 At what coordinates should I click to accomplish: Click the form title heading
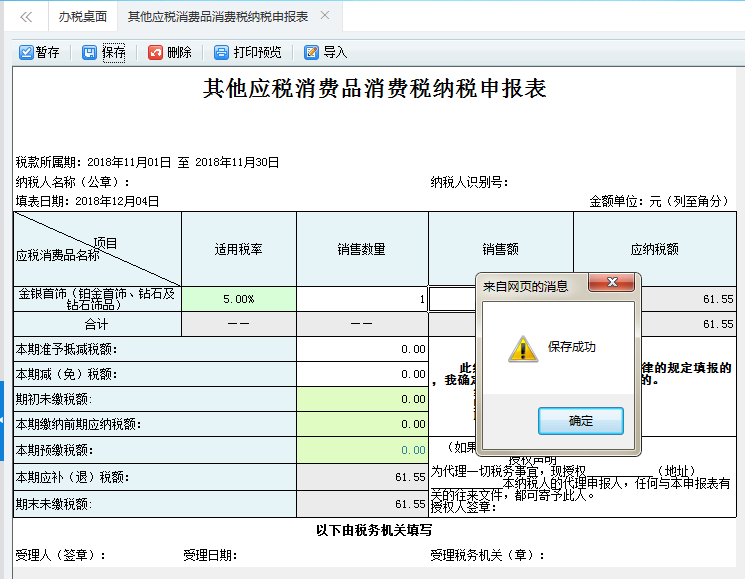click(x=375, y=89)
